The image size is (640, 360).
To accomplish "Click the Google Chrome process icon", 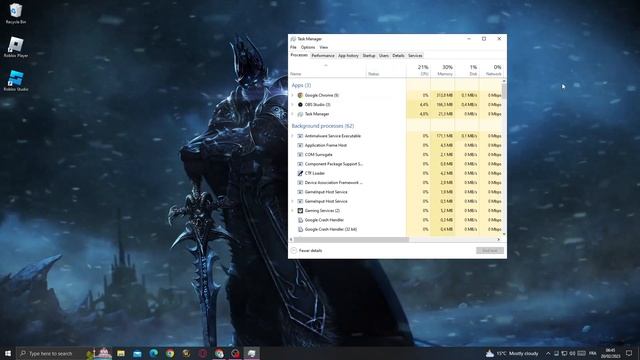I will [300, 95].
